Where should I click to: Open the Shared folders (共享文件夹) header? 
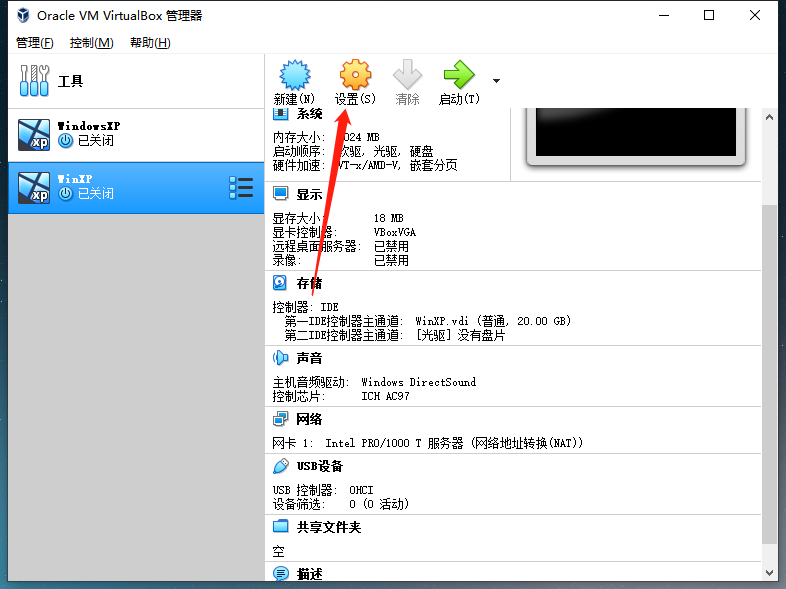[x=329, y=527]
